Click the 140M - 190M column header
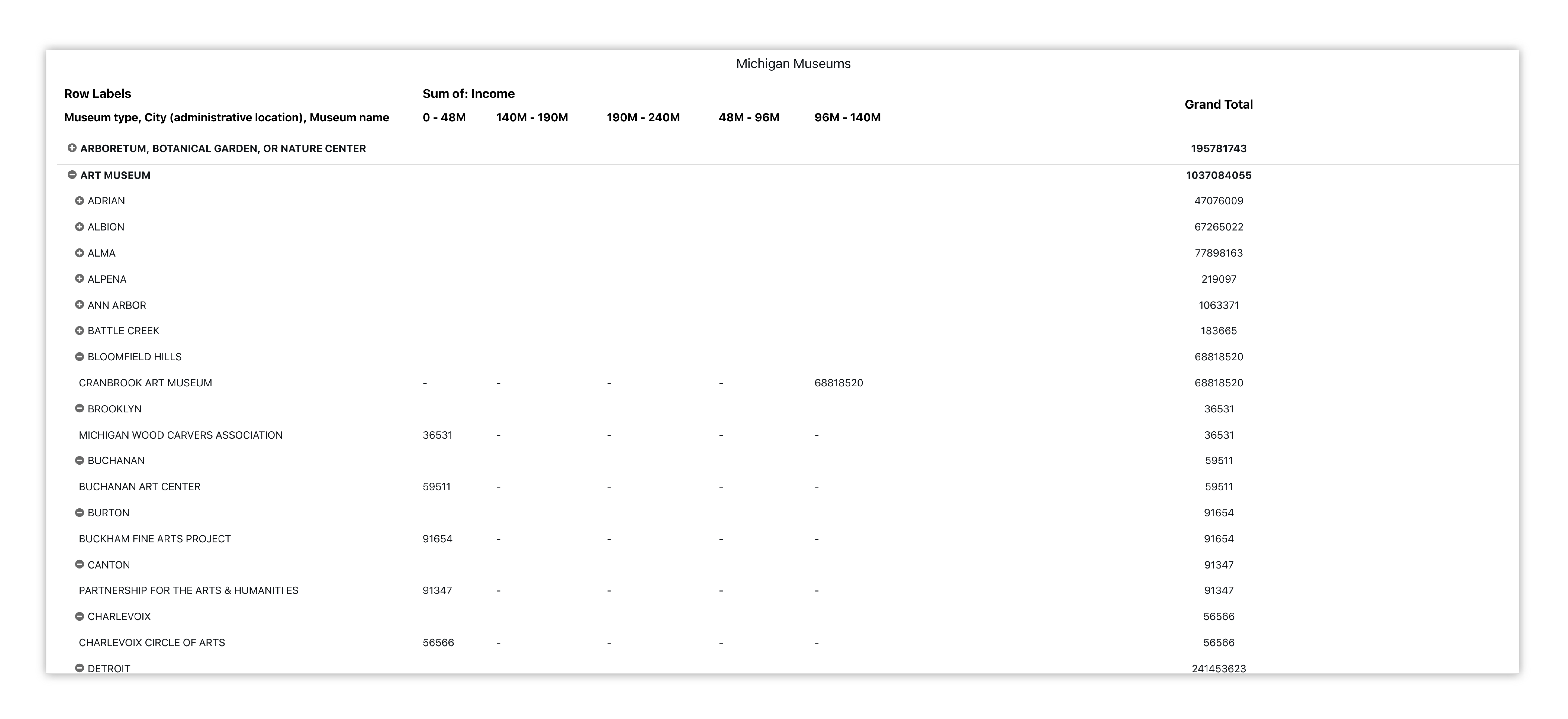1568x719 pixels. coord(532,117)
